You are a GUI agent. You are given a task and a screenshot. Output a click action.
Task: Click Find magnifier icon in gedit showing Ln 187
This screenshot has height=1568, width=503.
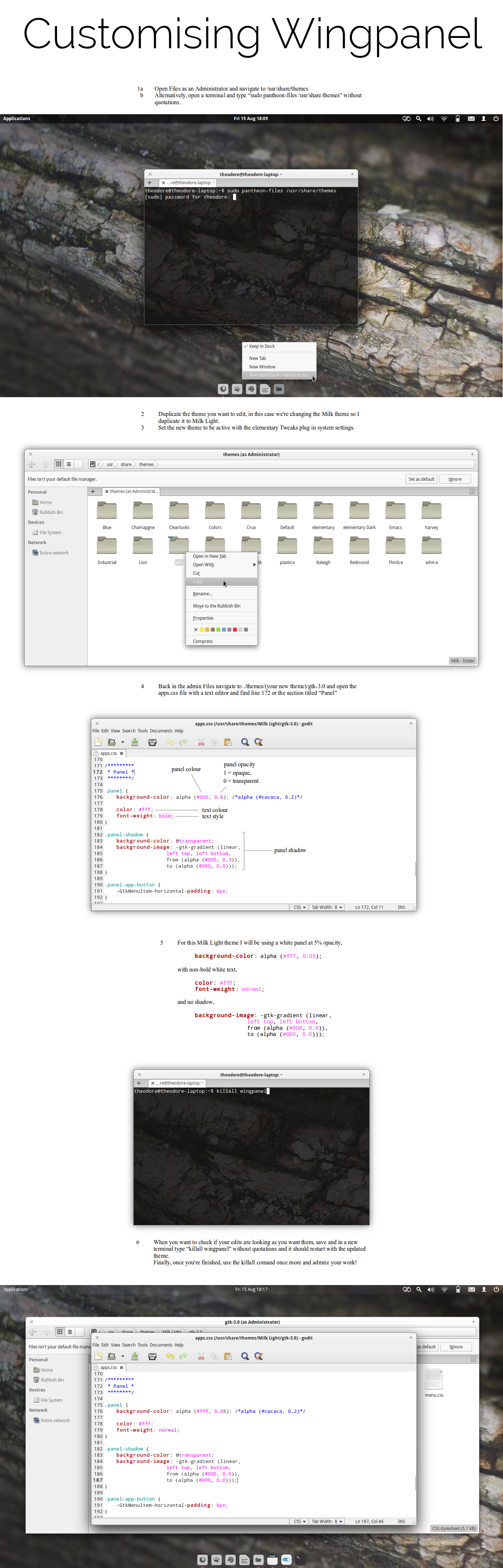[245, 1356]
